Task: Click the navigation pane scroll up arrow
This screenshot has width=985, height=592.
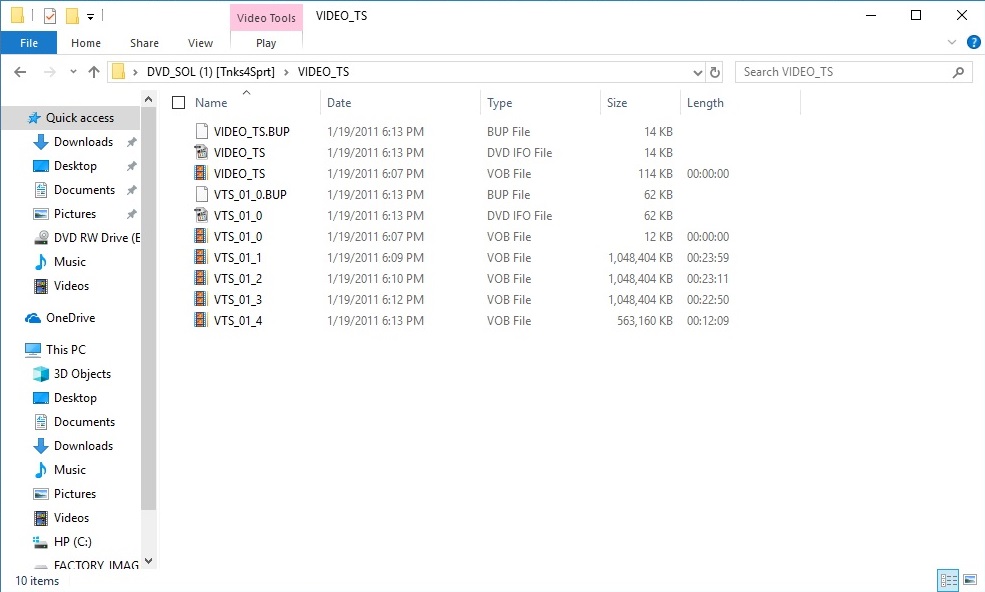Action: coord(148,99)
